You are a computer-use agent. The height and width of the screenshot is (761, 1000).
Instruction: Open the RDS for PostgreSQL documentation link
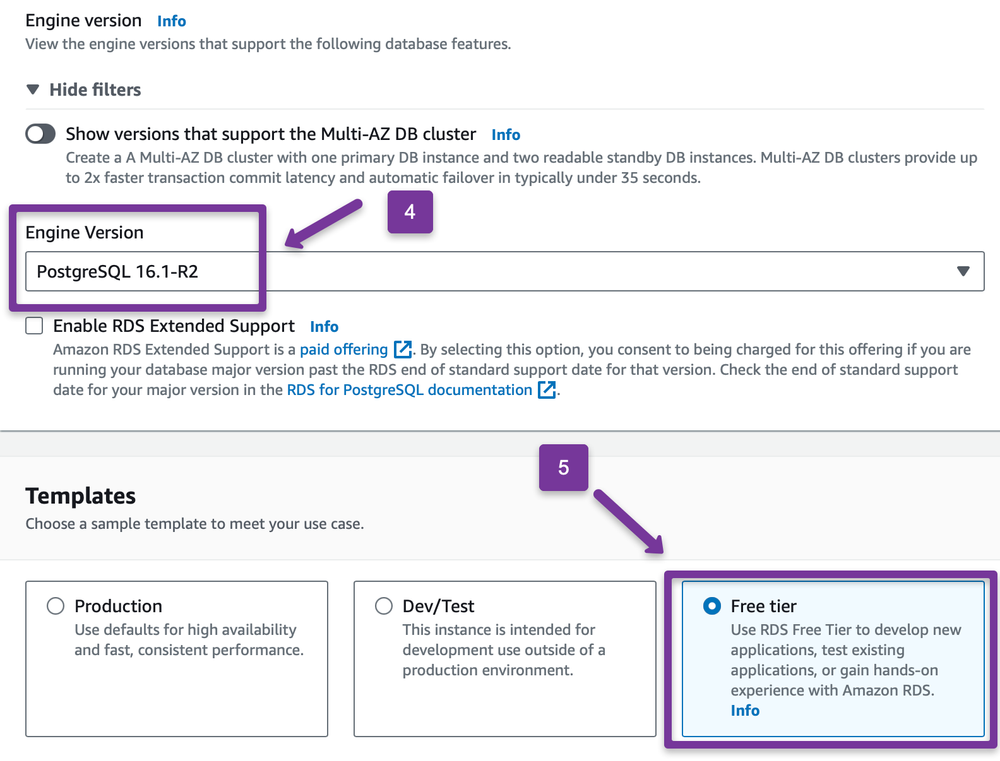[410, 390]
